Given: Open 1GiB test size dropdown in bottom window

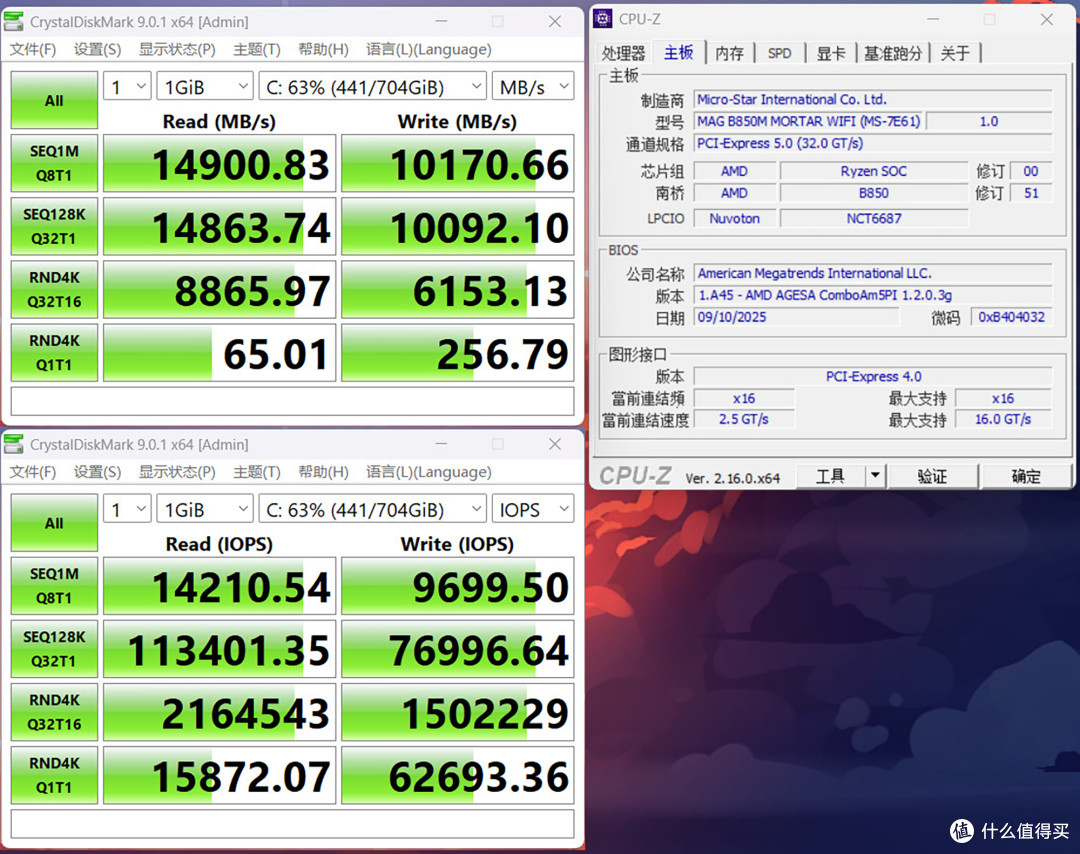Looking at the screenshot, I should pyautogui.click(x=205, y=510).
